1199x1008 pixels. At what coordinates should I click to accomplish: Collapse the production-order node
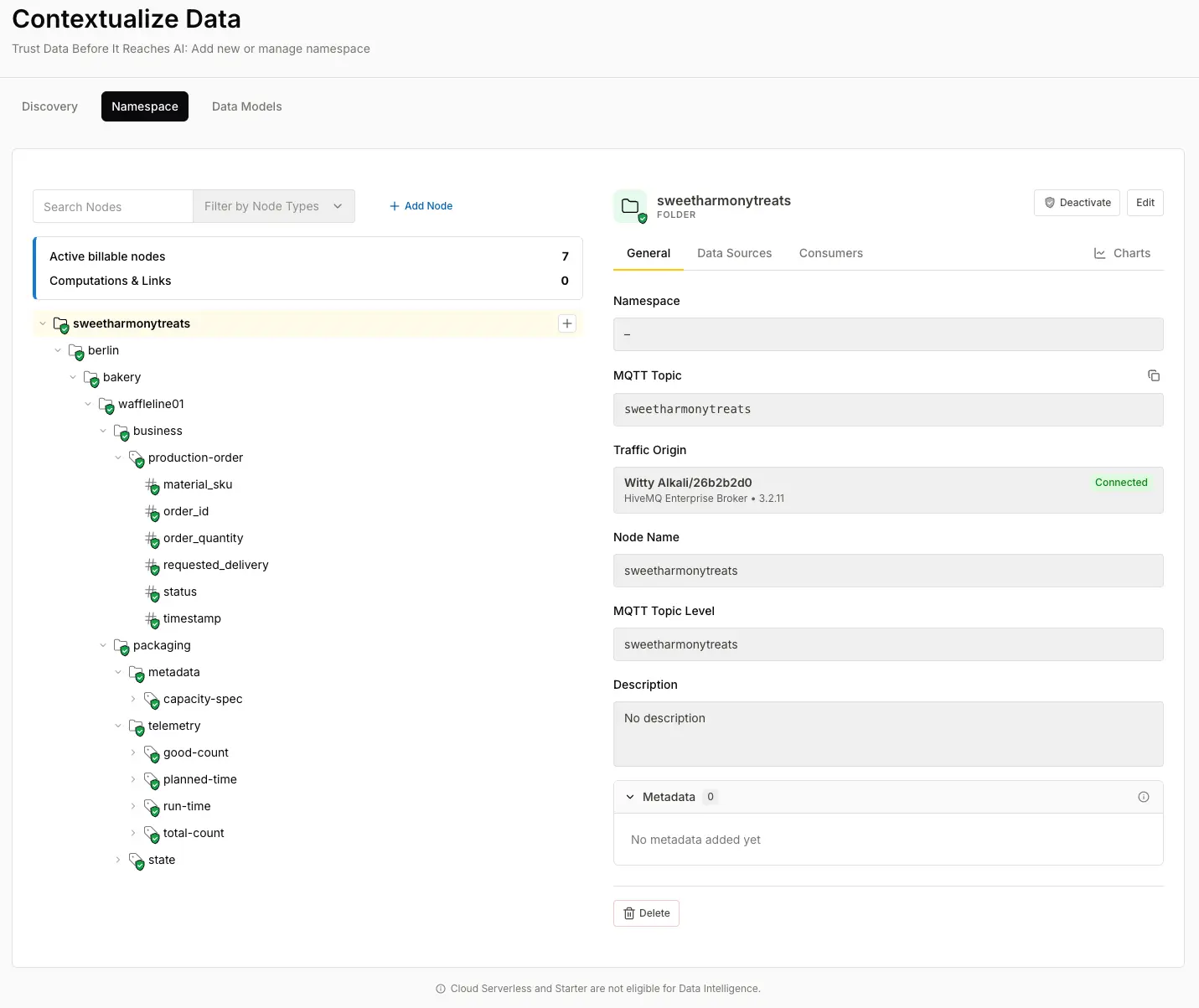point(118,457)
